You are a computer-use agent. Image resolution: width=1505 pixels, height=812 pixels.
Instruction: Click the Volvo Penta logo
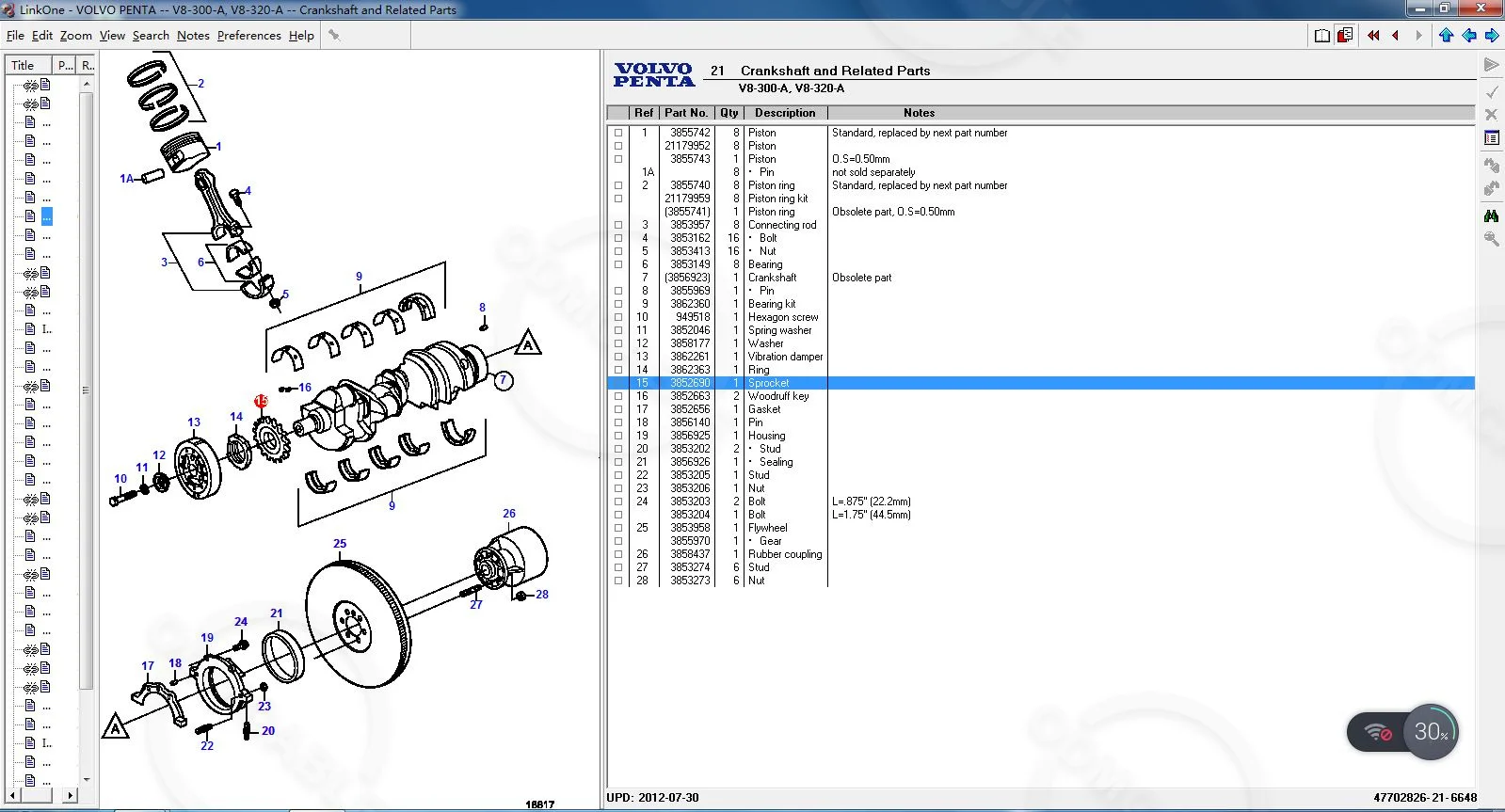(x=654, y=75)
